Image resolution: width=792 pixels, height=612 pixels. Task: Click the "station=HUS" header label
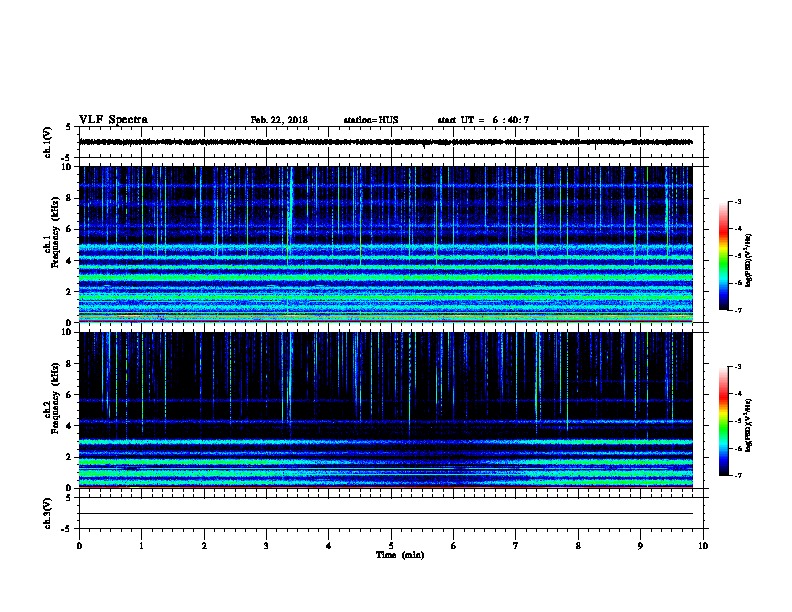(x=371, y=120)
